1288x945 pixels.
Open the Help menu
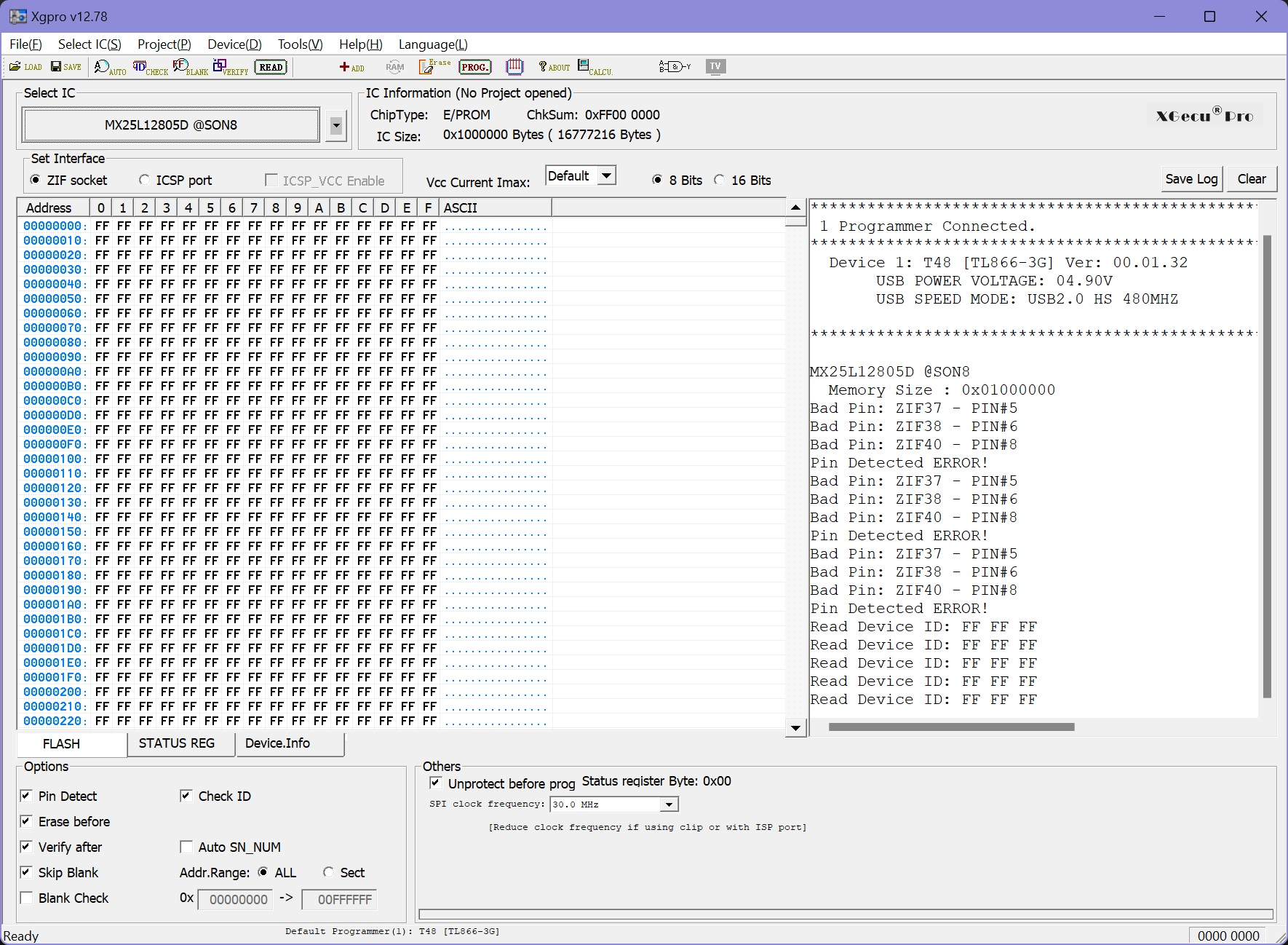pos(361,44)
